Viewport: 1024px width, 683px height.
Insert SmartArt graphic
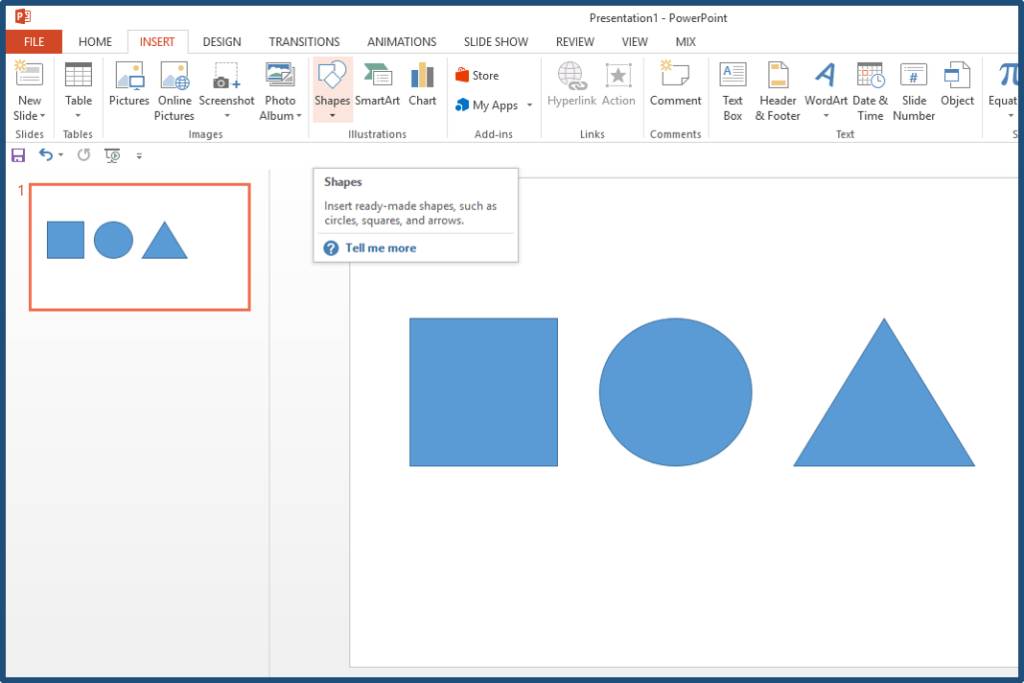pyautogui.click(x=377, y=90)
